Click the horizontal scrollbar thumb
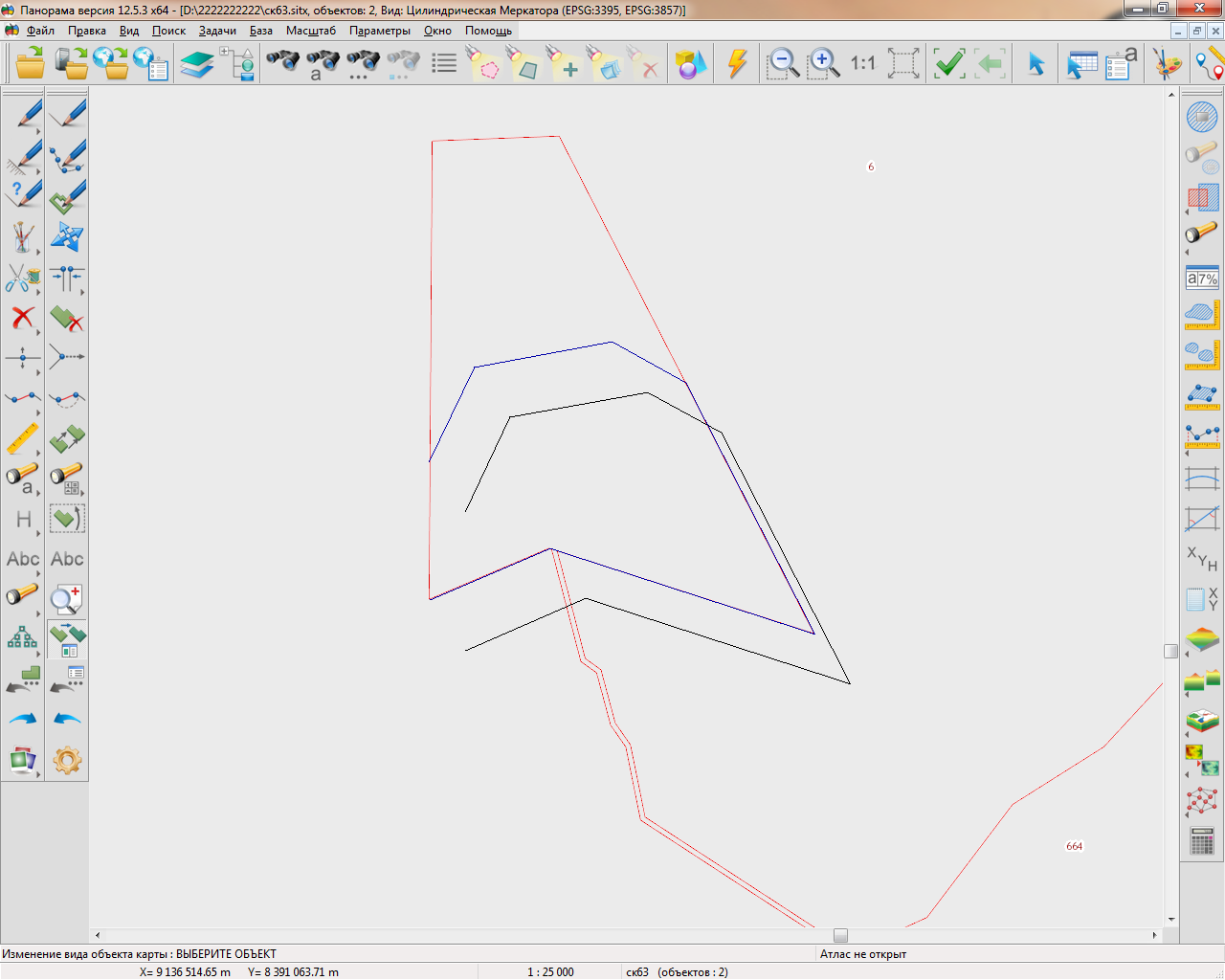This screenshot has width=1225, height=980. [840, 935]
